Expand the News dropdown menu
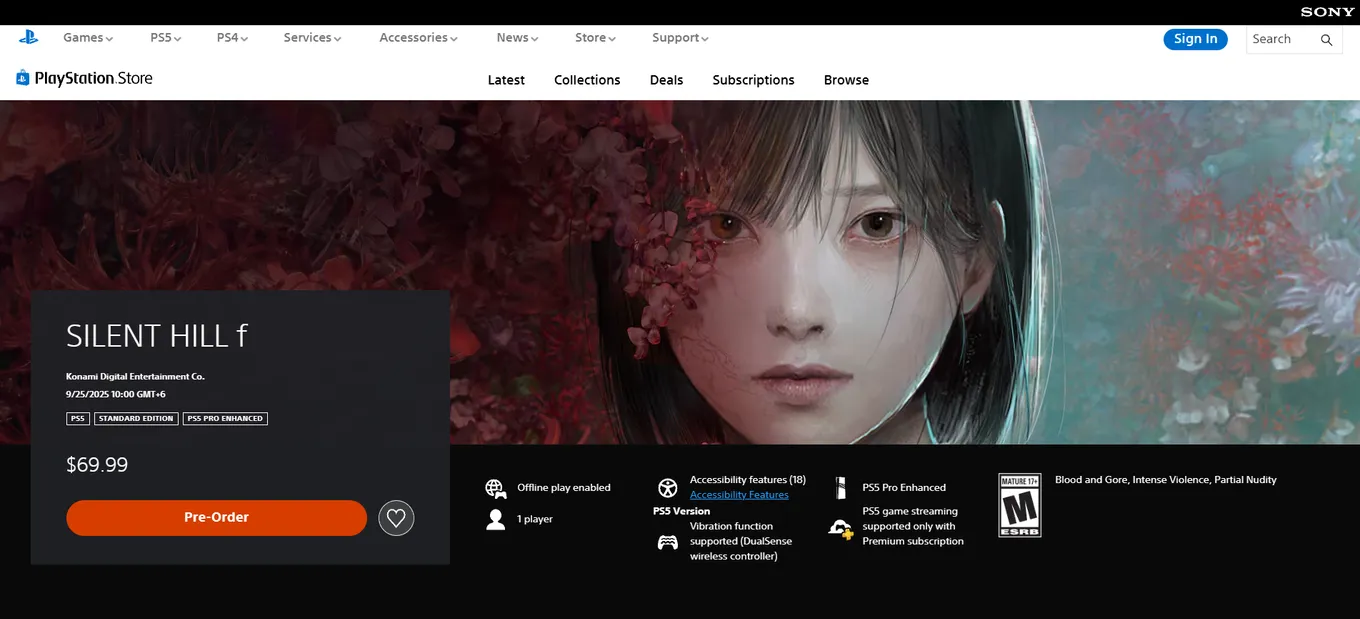The image size is (1360, 619). coord(517,38)
